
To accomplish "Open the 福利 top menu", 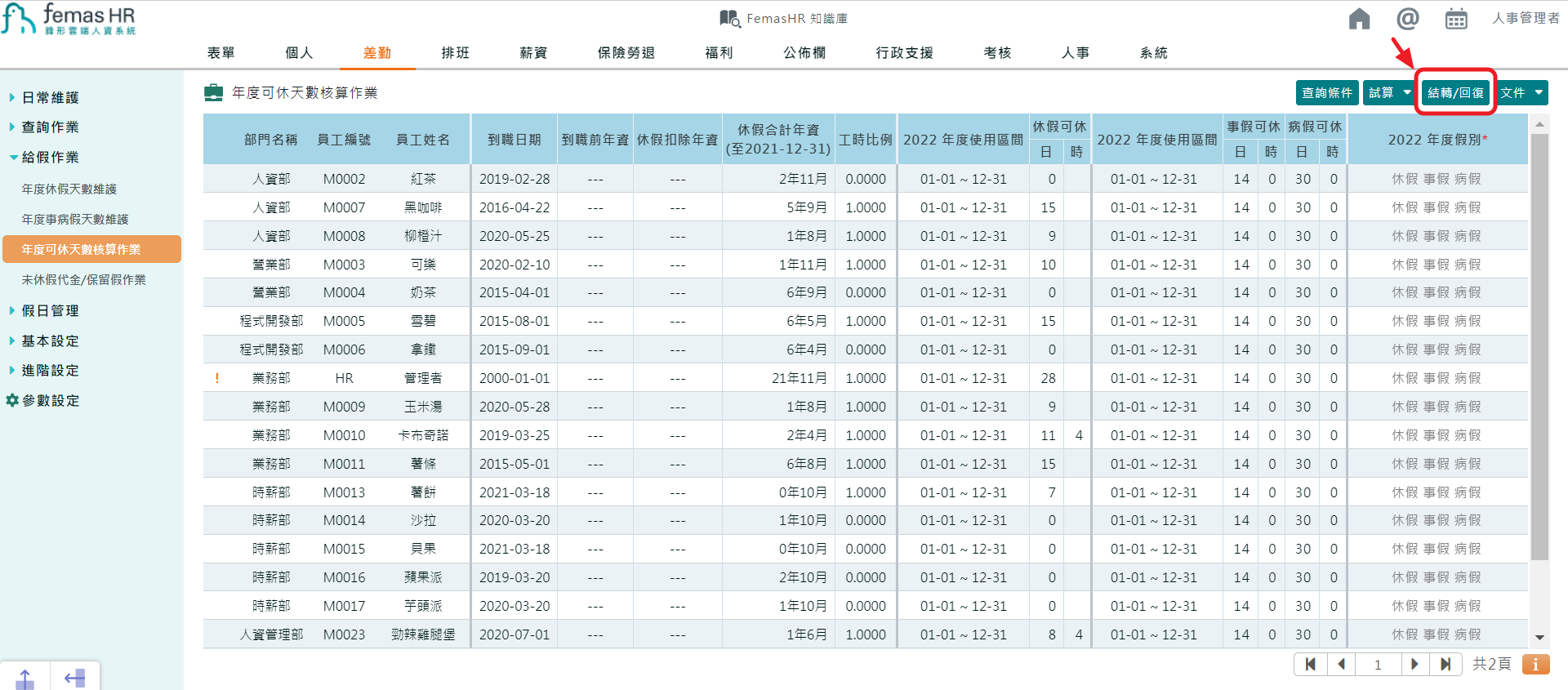I will tap(719, 52).
